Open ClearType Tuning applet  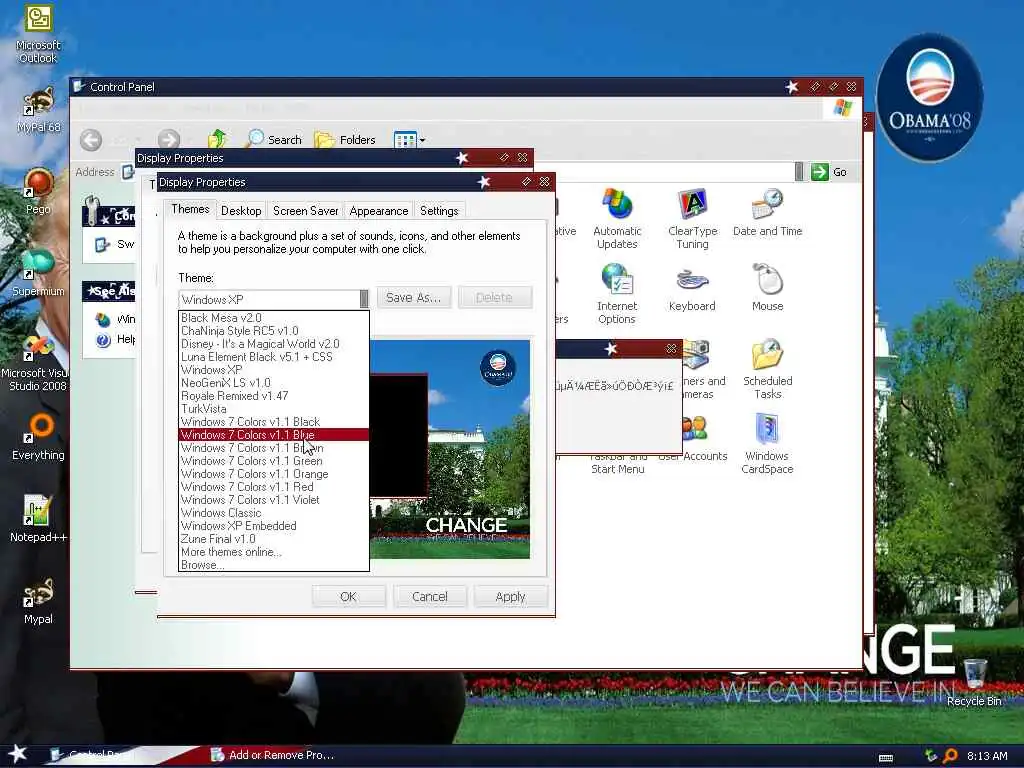point(692,219)
